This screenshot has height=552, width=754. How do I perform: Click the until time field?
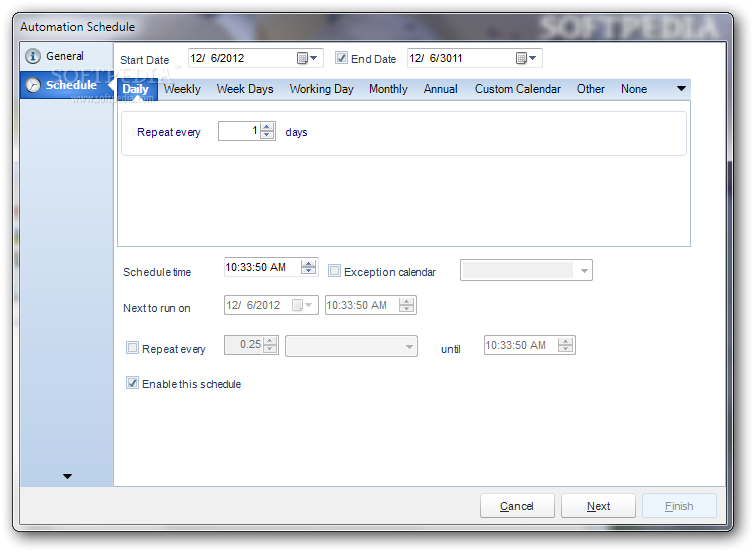529,345
